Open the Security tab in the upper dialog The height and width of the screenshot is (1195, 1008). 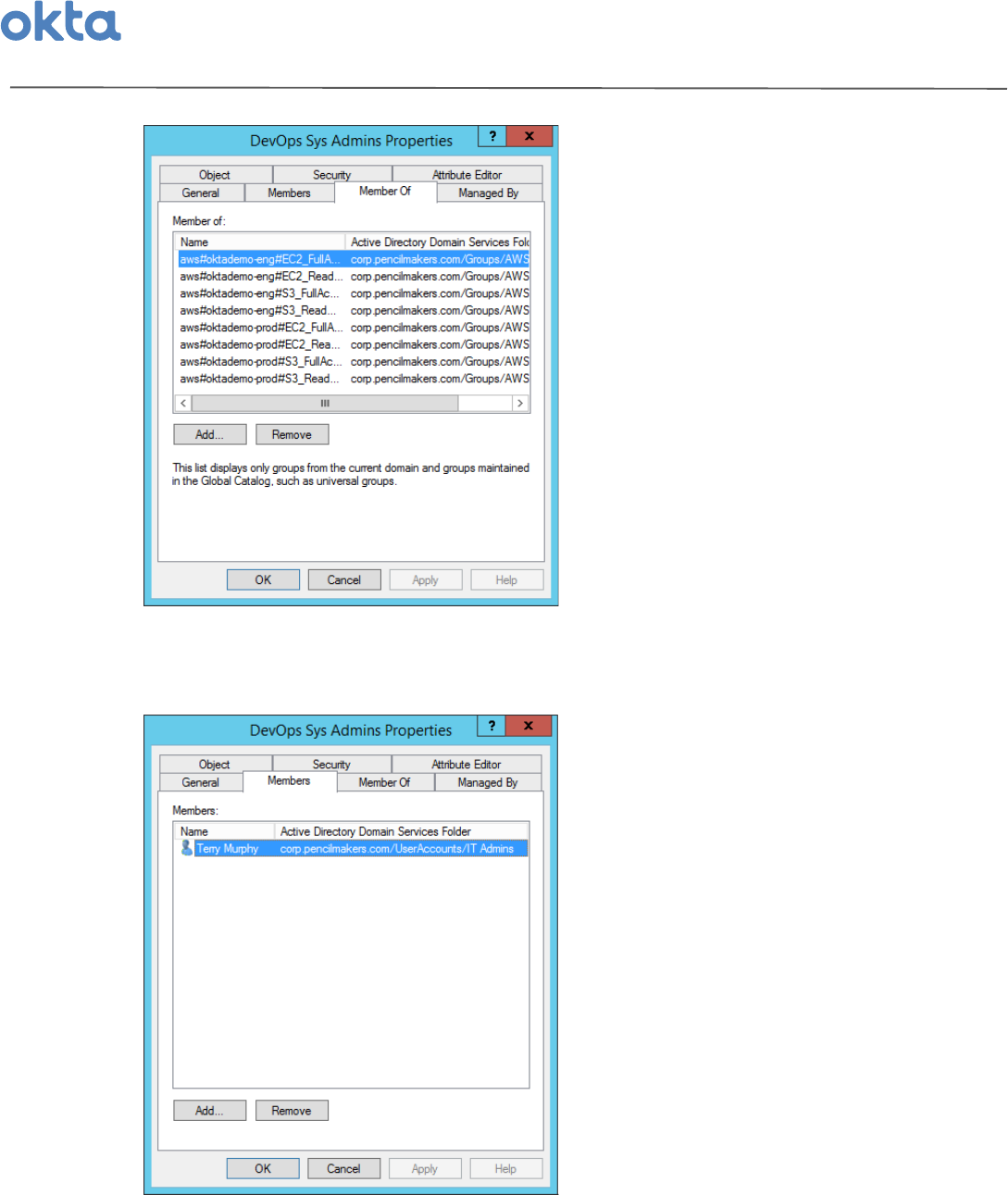(331, 174)
